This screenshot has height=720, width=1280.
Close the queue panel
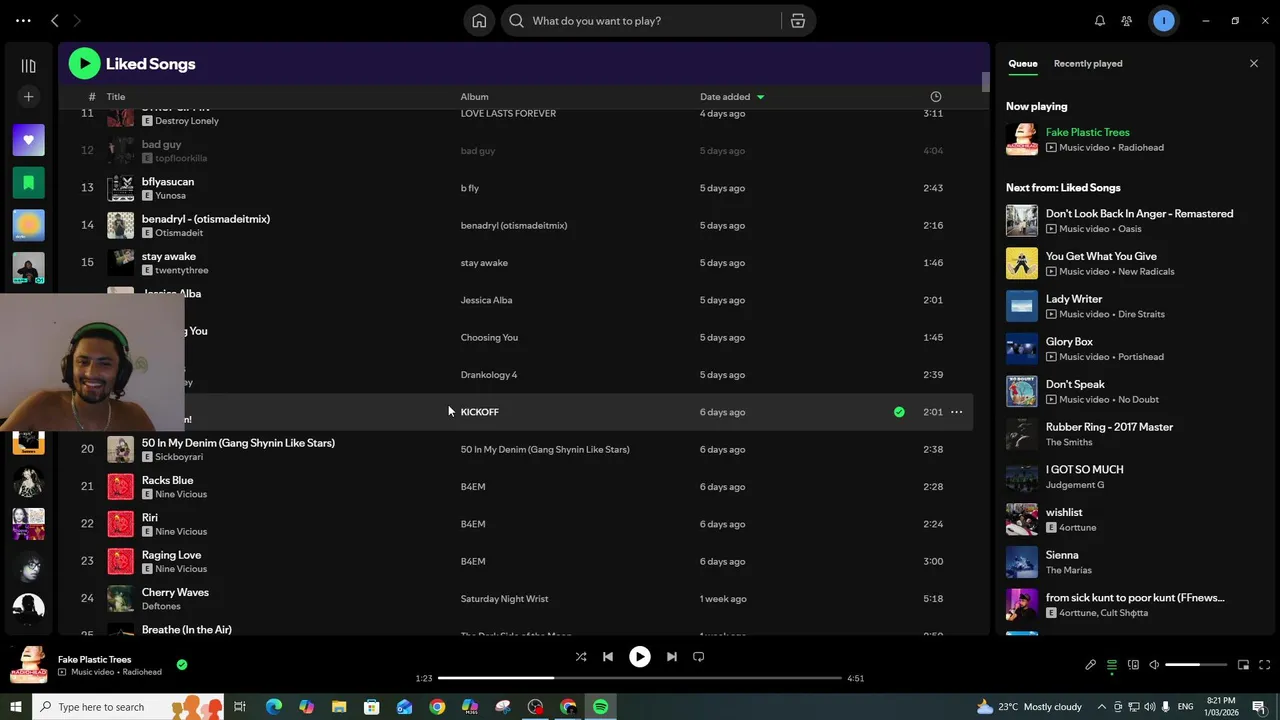[1254, 63]
